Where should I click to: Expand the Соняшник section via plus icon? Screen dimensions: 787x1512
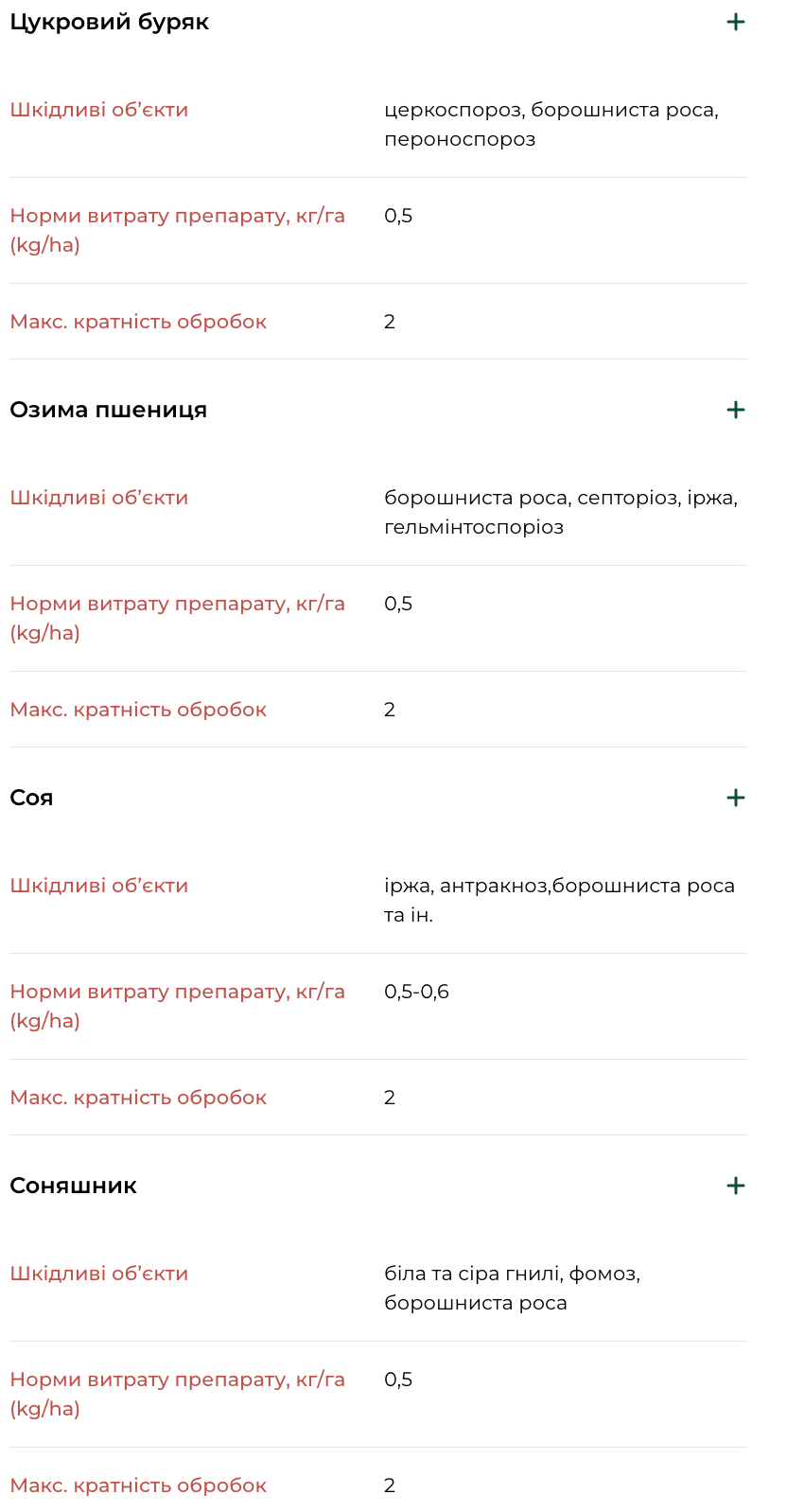[x=735, y=1185]
